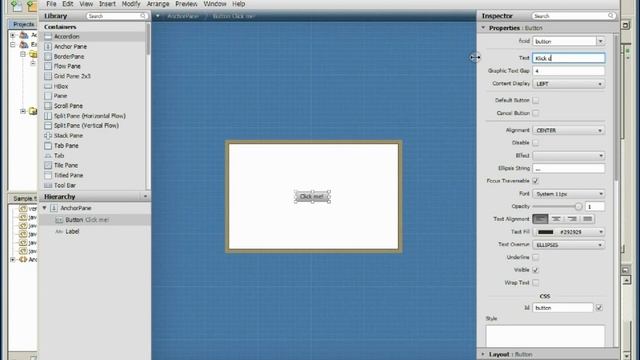640x360 pixels.
Task: Toggle the CSS Id checkbox
Action: pyautogui.click(x=599, y=308)
